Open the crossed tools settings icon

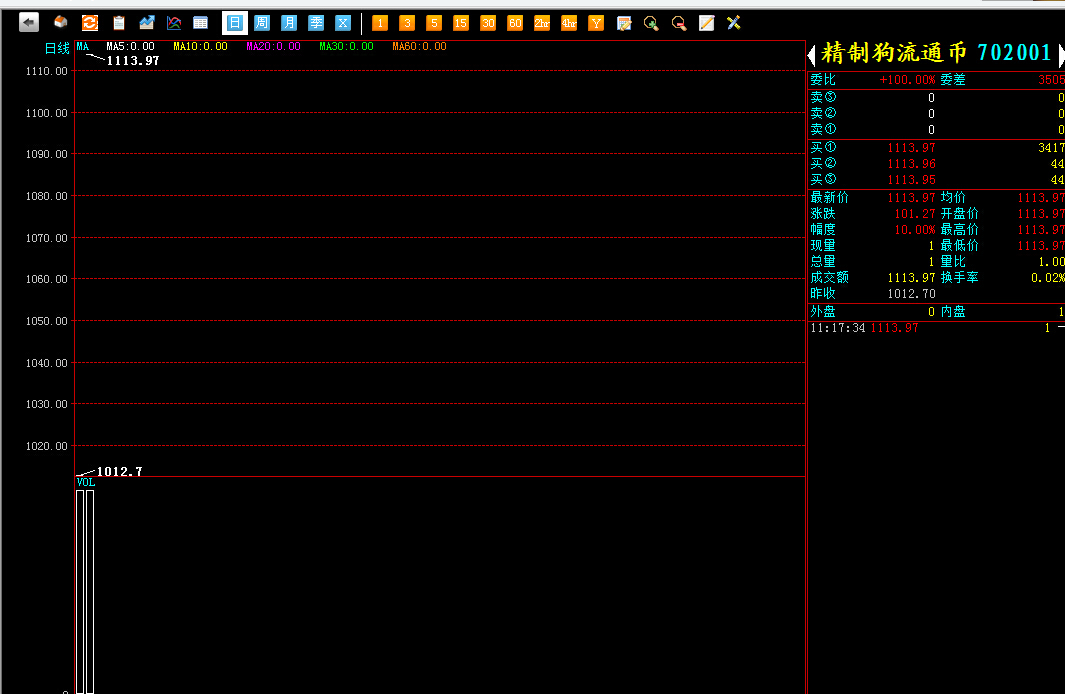pyautogui.click(x=734, y=22)
